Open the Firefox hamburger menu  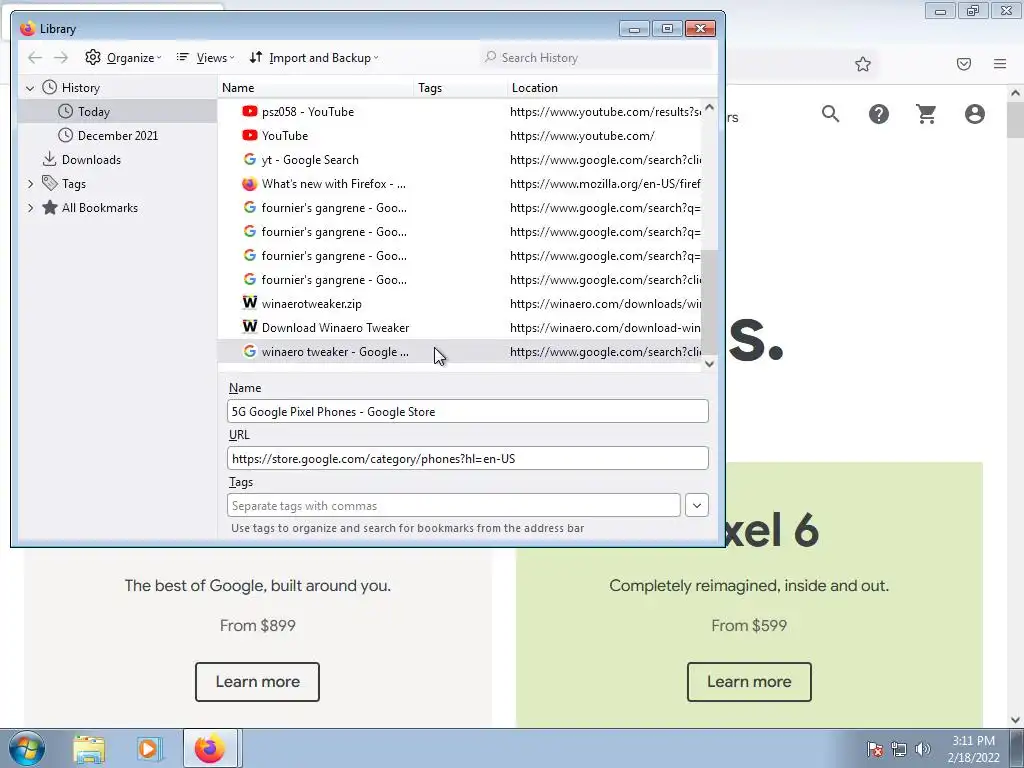[1000, 64]
